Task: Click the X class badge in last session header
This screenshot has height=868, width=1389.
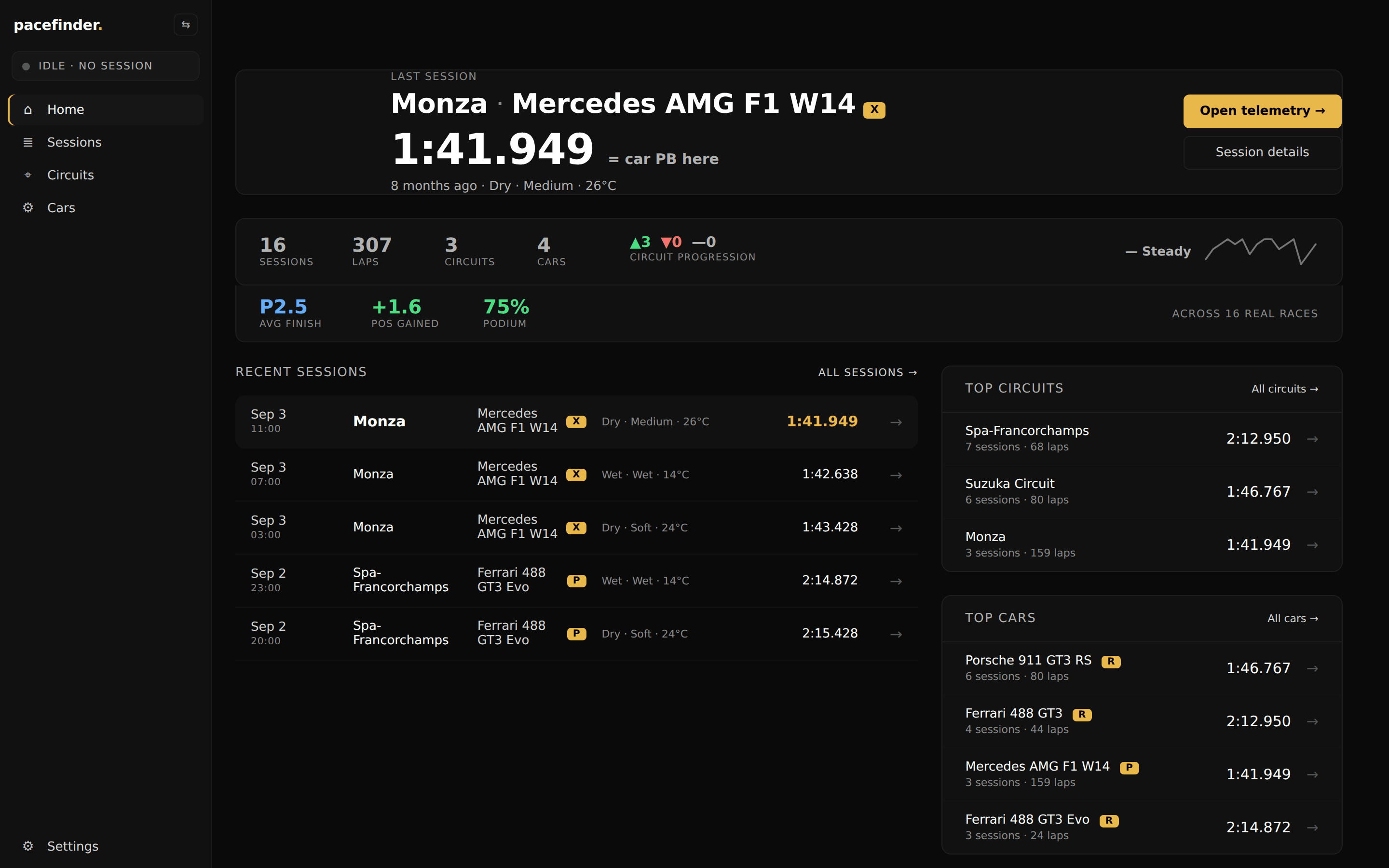Action: [874, 109]
